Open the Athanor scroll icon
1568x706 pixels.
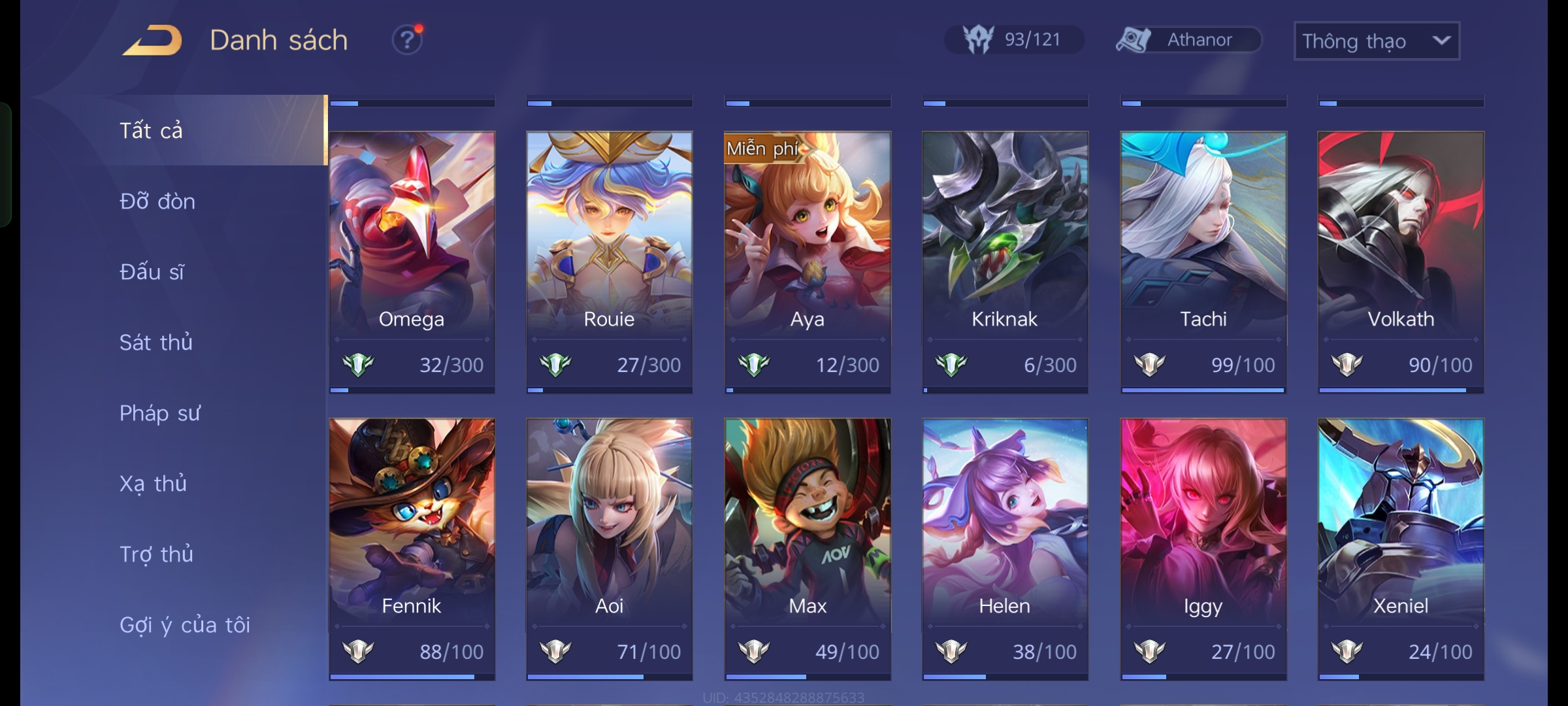point(1134,40)
